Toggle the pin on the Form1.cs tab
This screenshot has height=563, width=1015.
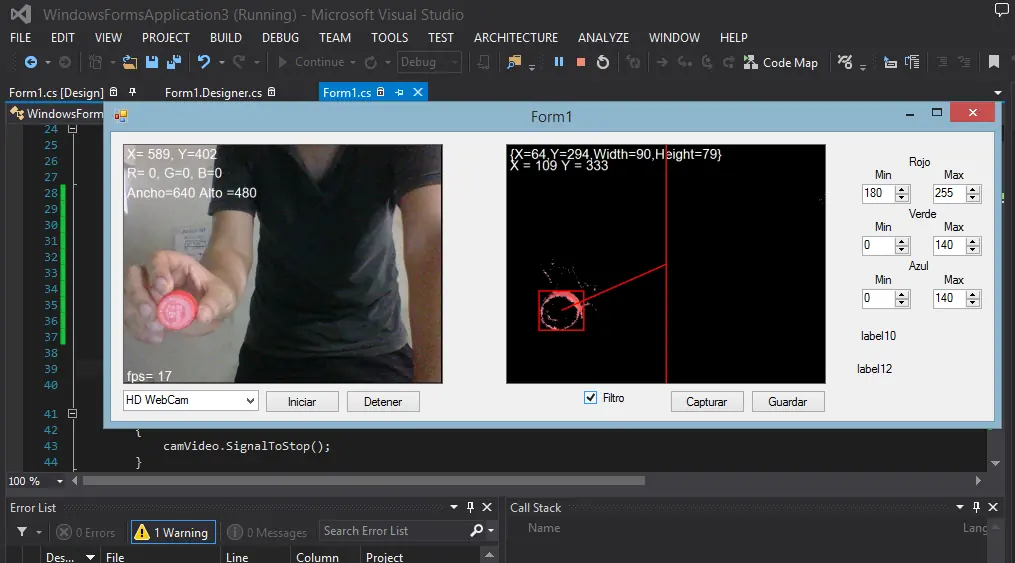tap(399, 92)
